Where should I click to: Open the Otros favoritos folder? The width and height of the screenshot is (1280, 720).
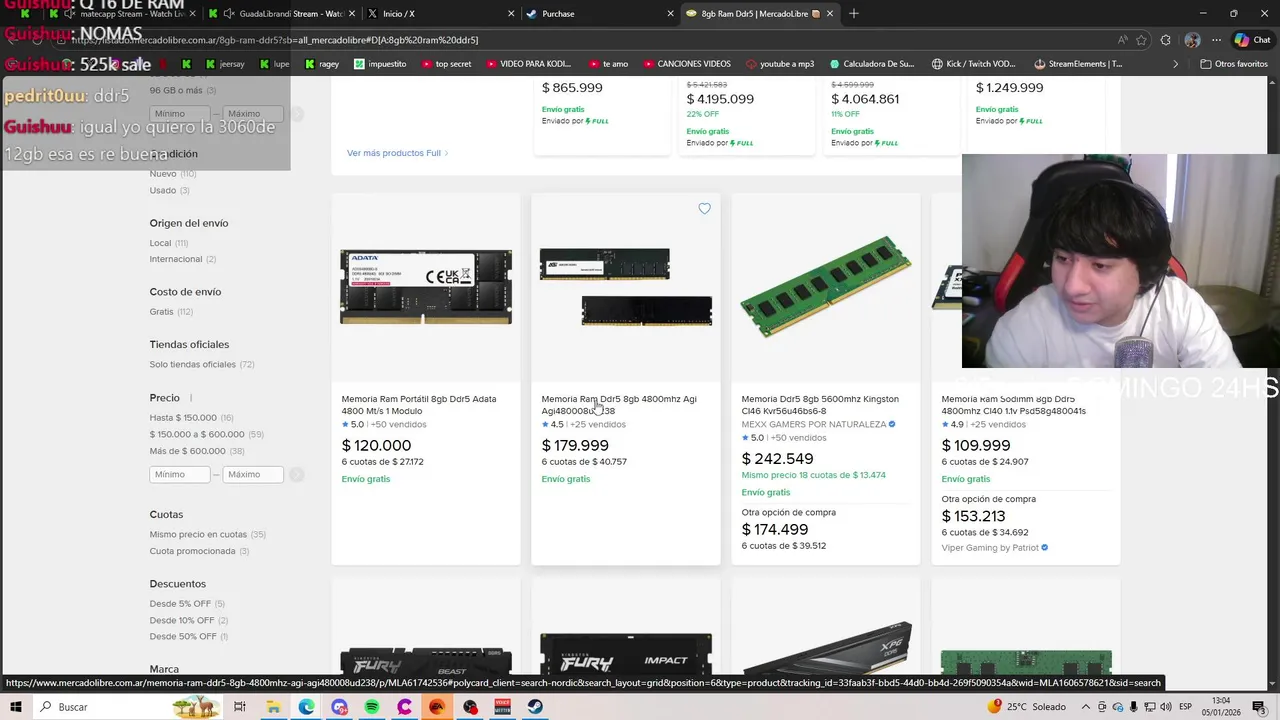point(1234,64)
